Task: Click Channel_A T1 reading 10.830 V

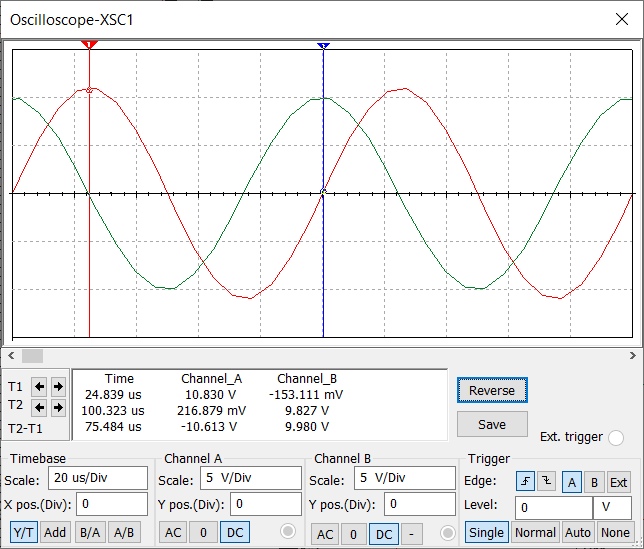Action: pyautogui.click(x=210, y=395)
